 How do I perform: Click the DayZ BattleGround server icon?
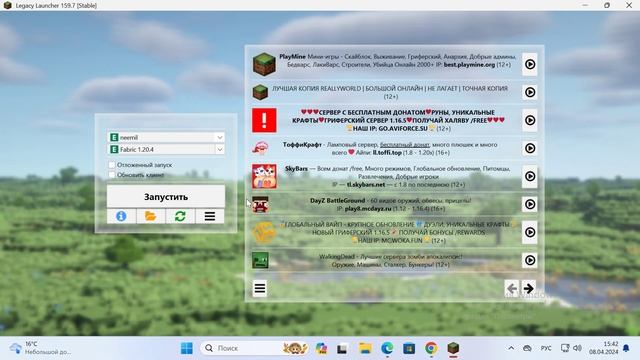point(260,204)
